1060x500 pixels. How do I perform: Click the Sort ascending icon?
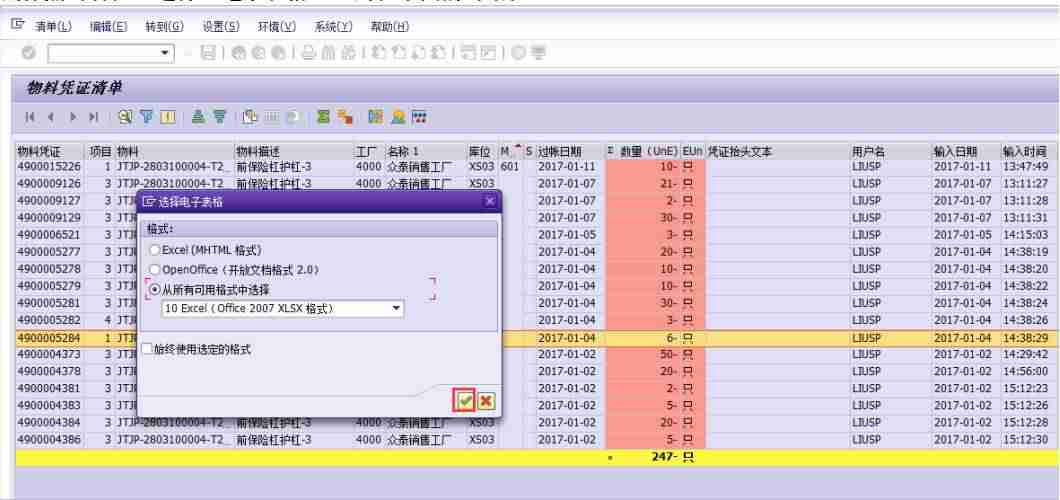pyautogui.click(x=197, y=117)
